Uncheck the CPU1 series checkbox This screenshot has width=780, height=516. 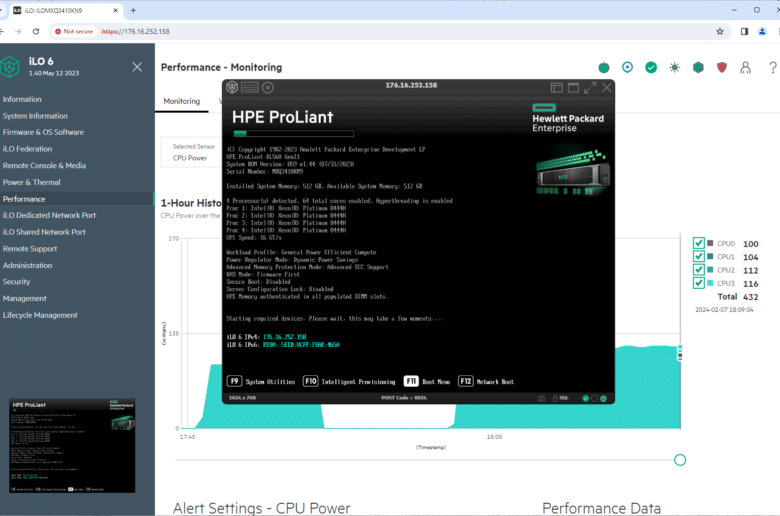(x=698, y=256)
